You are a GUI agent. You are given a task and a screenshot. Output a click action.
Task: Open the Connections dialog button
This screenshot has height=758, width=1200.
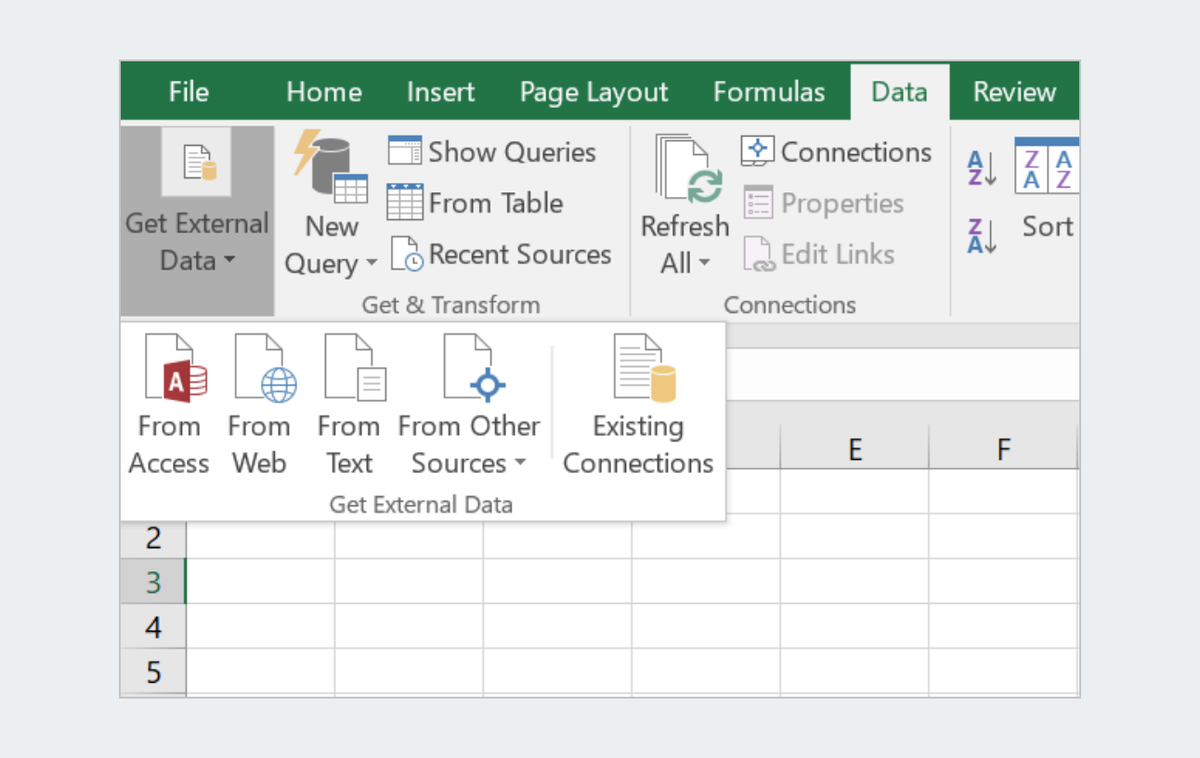[837, 152]
